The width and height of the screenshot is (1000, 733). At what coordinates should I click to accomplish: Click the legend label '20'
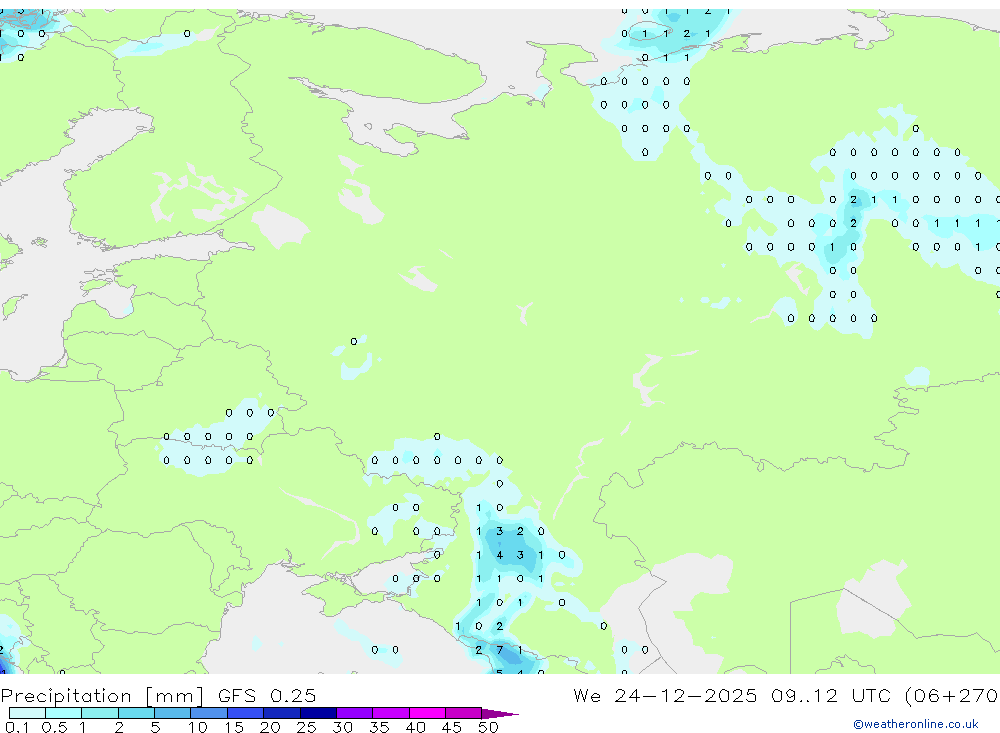(270, 727)
